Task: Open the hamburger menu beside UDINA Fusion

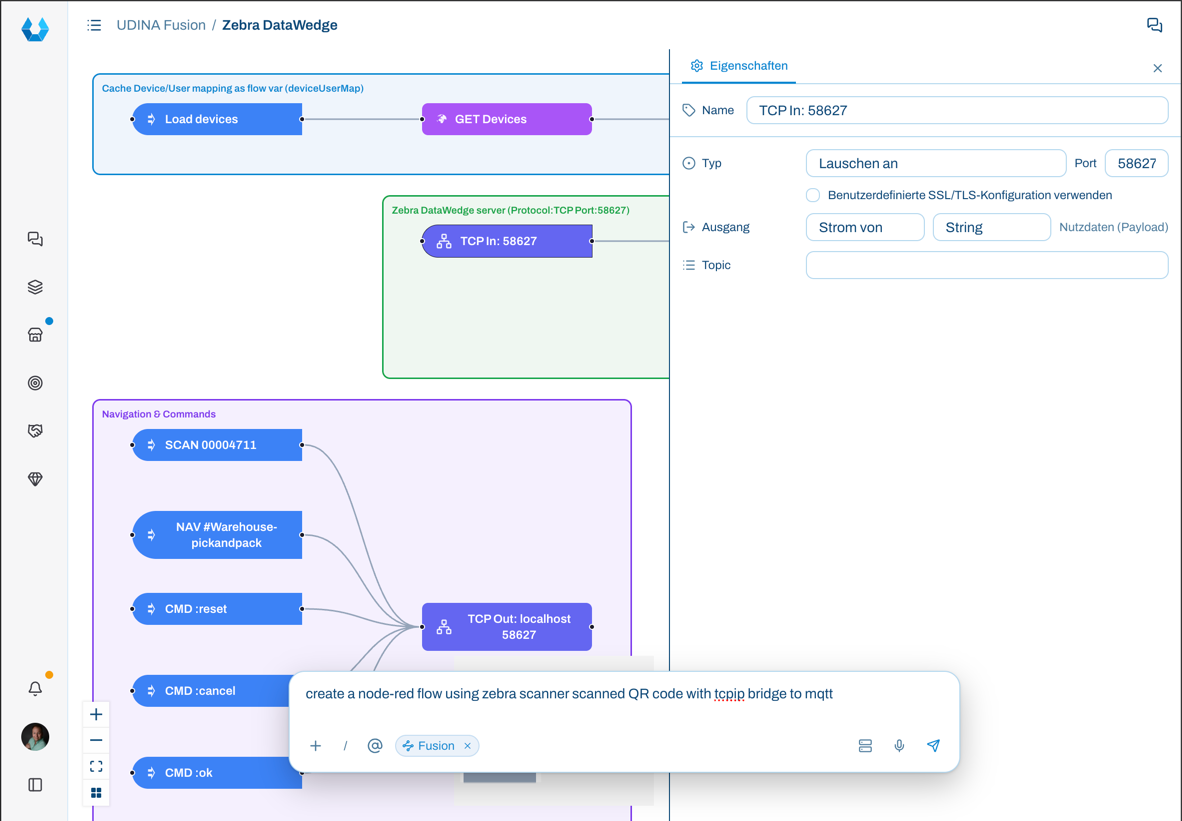Action: click(94, 25)
